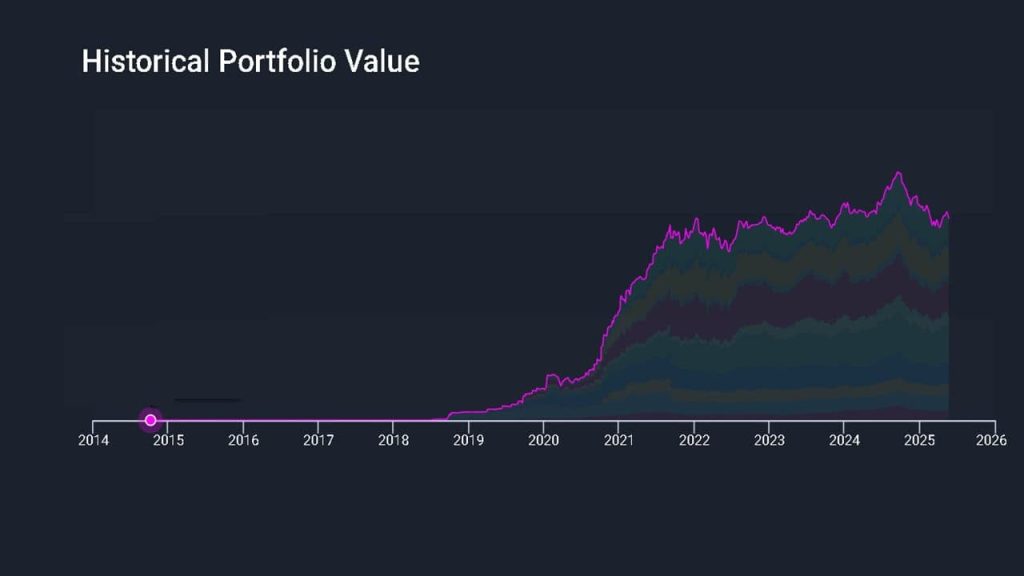This screenshot has height=576, width=1024.
Task: Click the 2026 label at axis end
Action: click(992, 440)
